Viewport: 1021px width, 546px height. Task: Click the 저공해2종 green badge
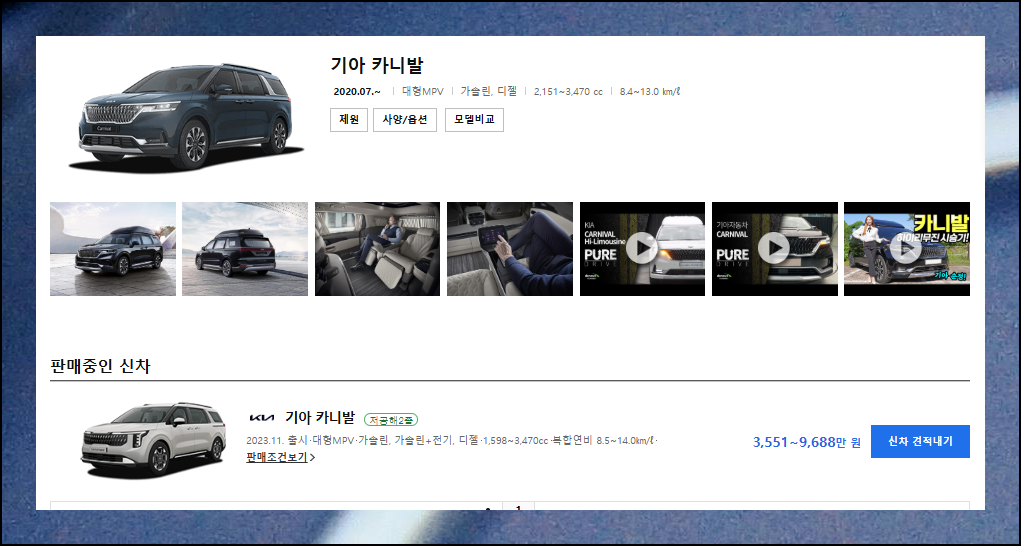tap(391, 420)
